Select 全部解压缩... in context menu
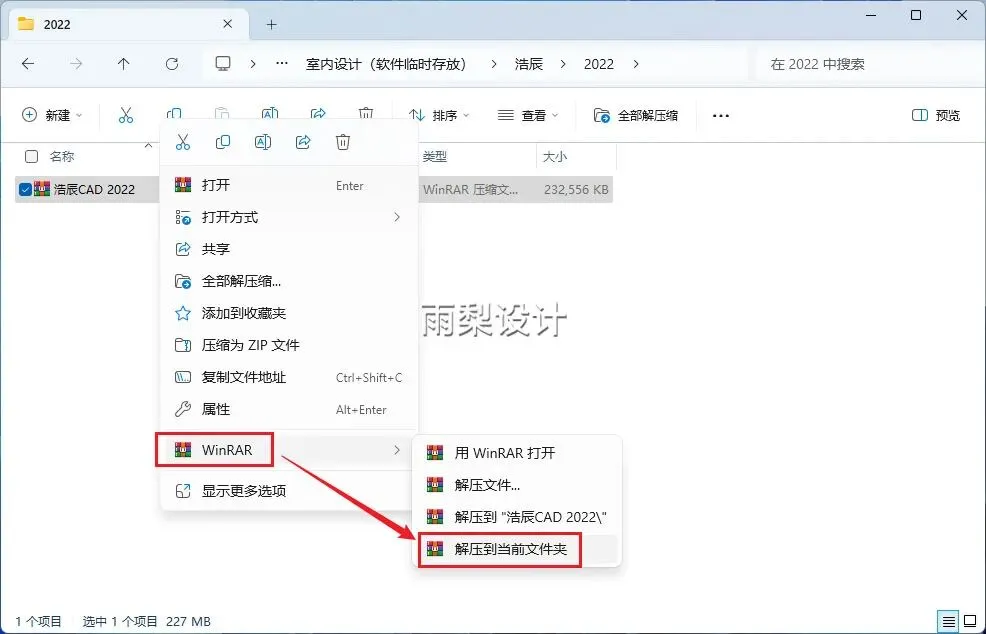 pos(289,281)
